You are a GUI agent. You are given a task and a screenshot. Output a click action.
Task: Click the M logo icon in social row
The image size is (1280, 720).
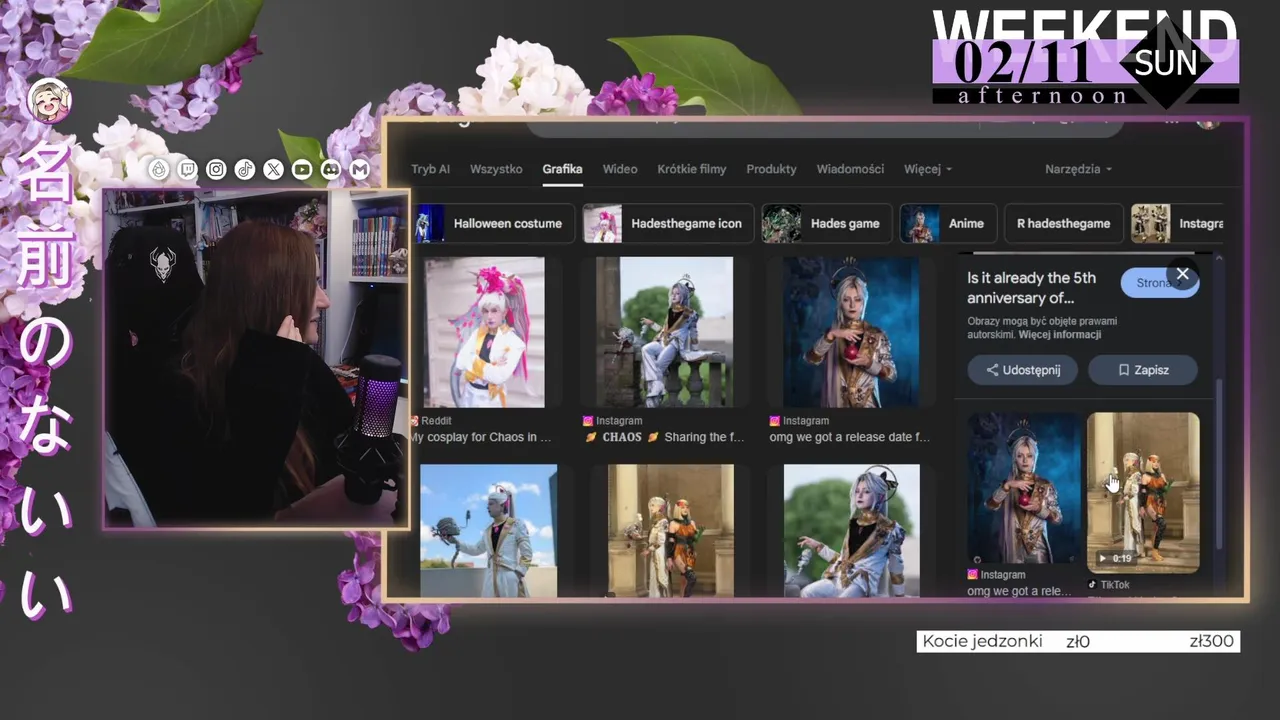tap(360, 170)
